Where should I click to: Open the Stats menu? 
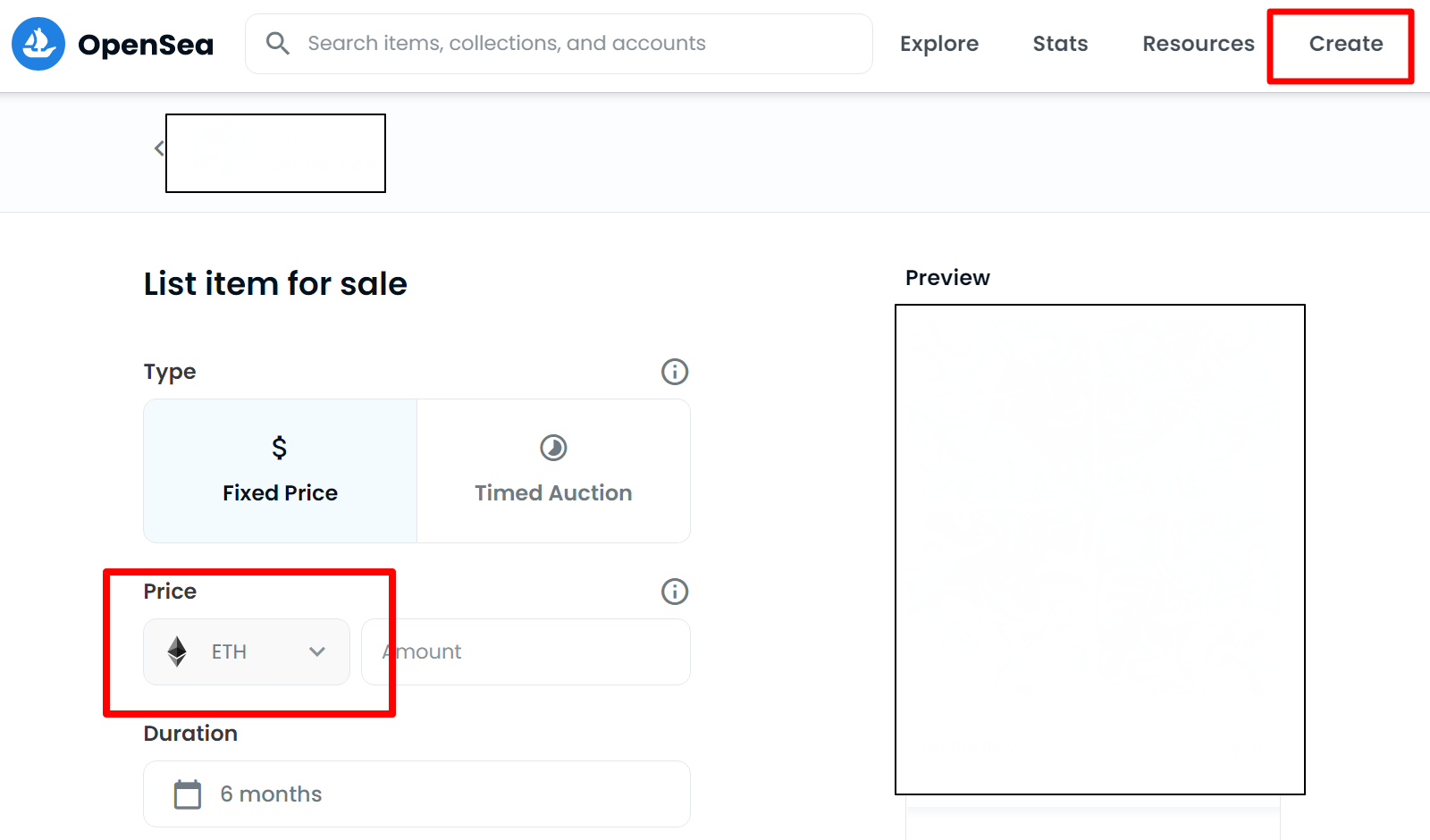(1060, 44)
